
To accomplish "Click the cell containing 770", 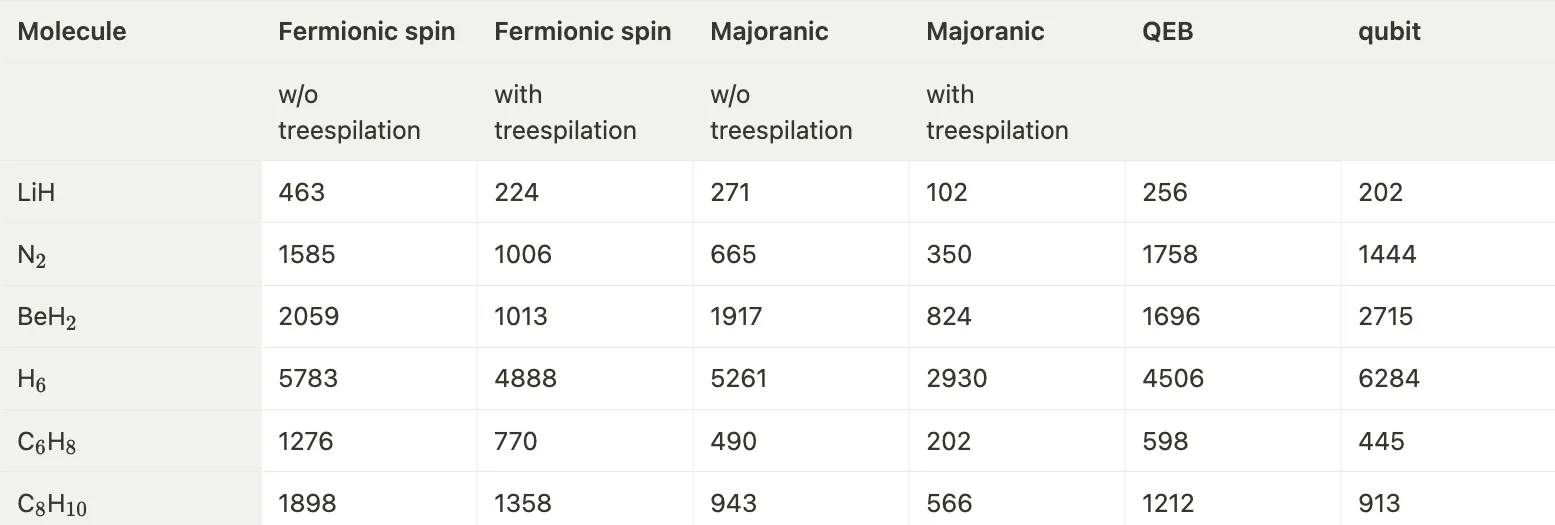I will coord(515,441).
